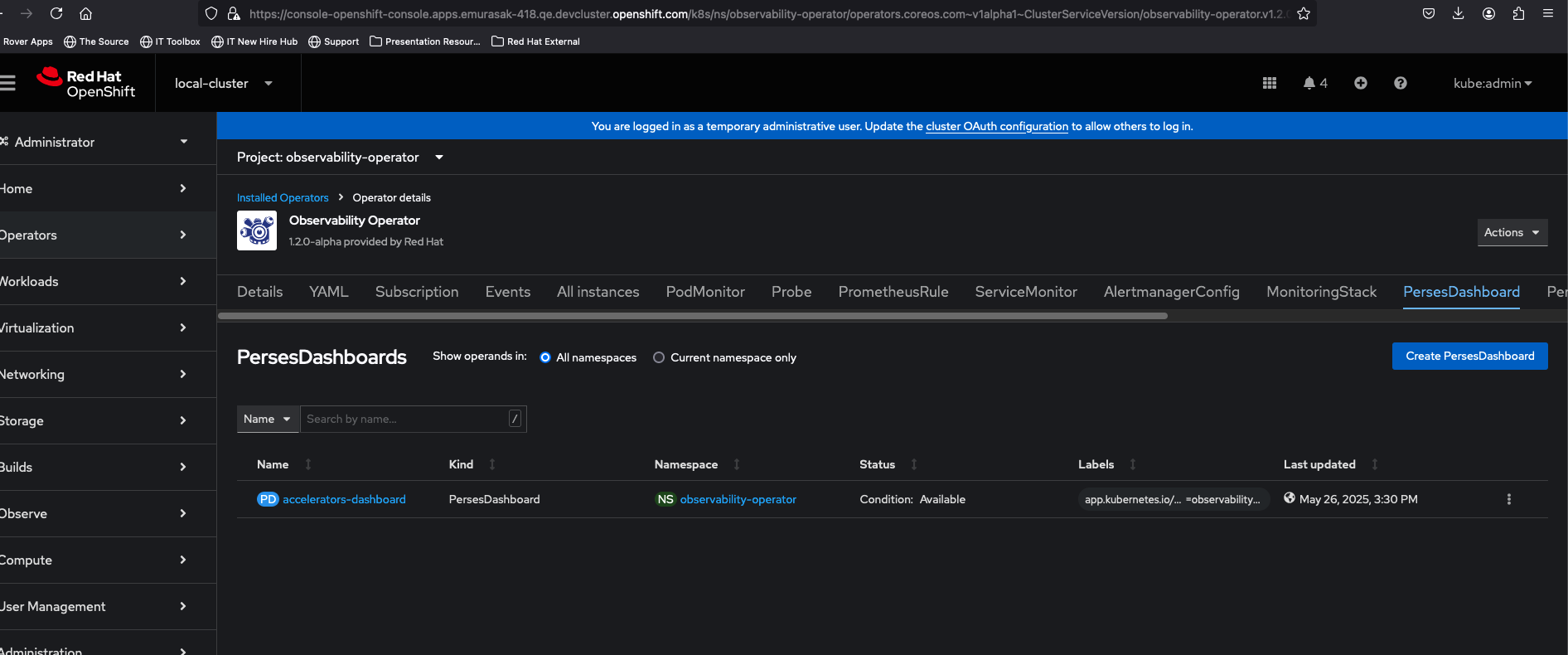Open the application launcher grid icon
This screenshot has width=1568, height=655.
1269,83
